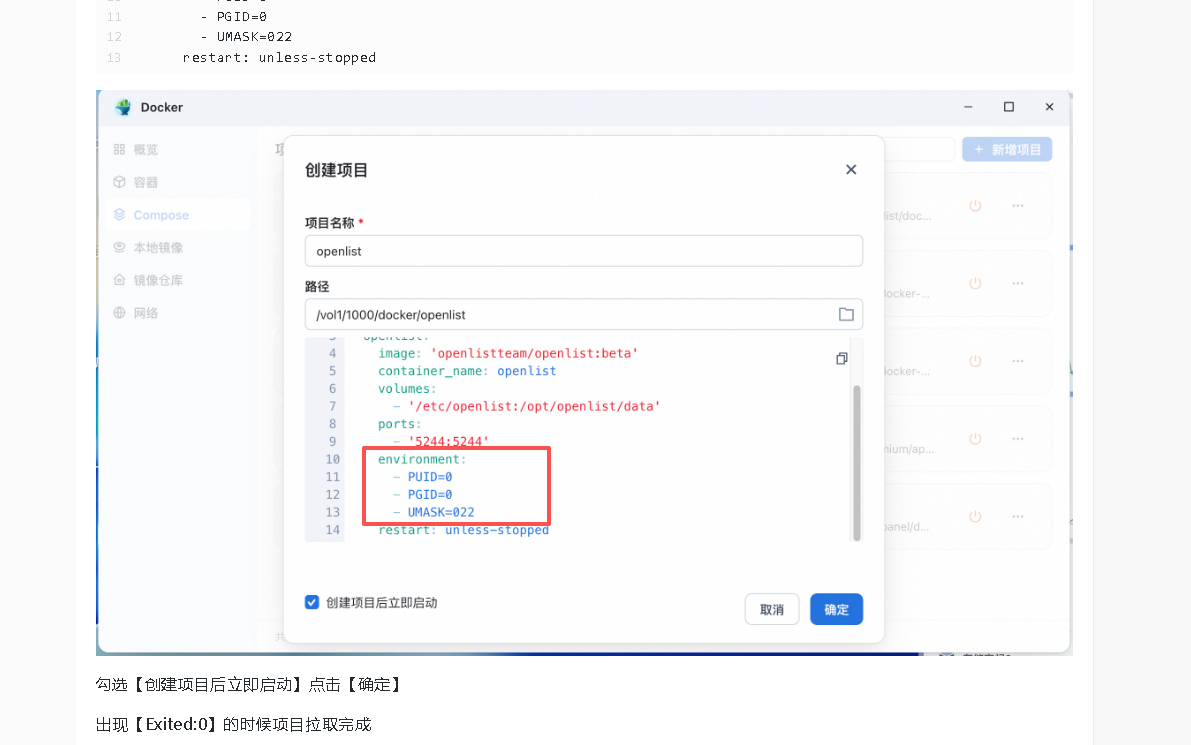1191x745 pixels.
Task: Open the 本地镜像 local images item
Action: pyautogui.click(x=148, y=248)
